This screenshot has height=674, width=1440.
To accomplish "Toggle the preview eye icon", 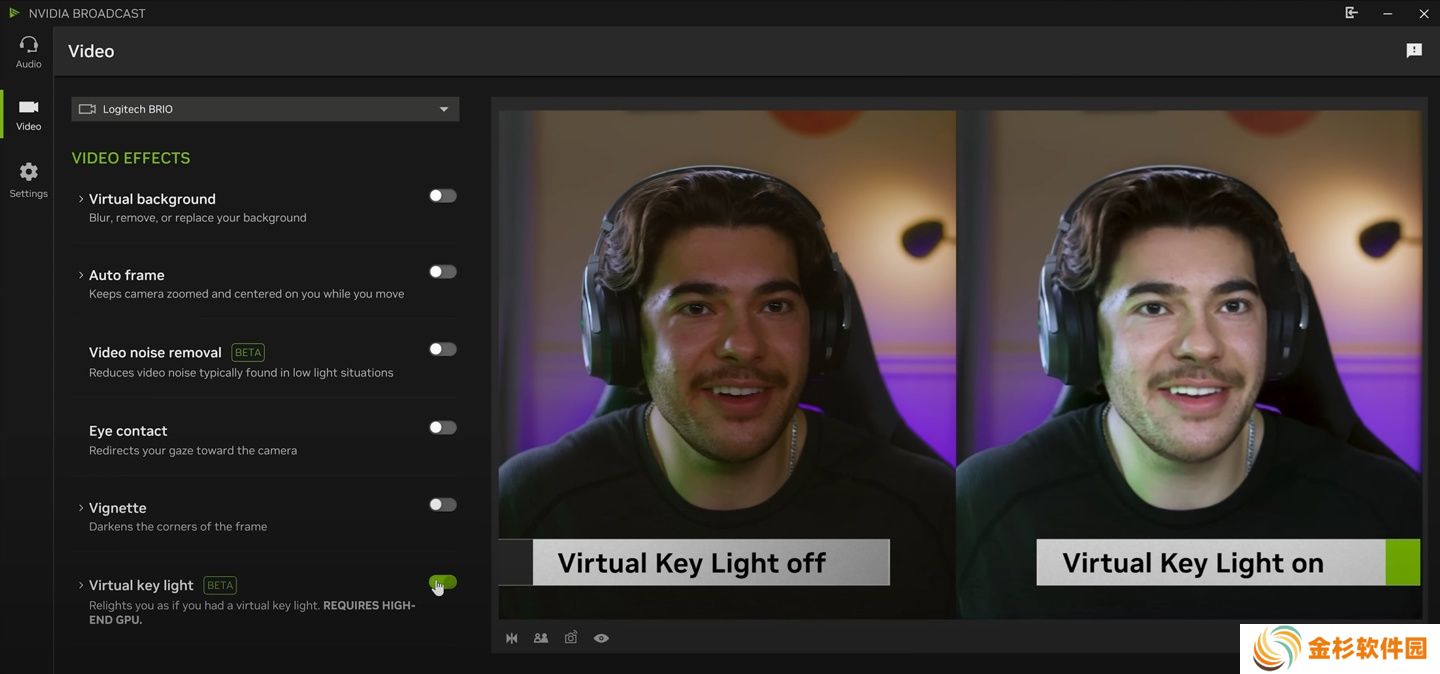I will [601, 638].
